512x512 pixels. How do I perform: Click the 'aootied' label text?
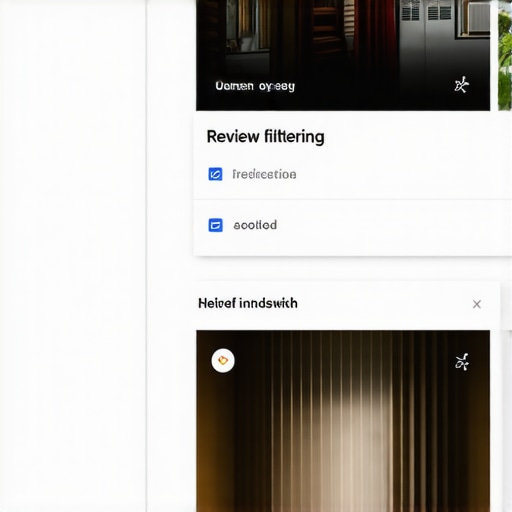[x=255, y=225]
